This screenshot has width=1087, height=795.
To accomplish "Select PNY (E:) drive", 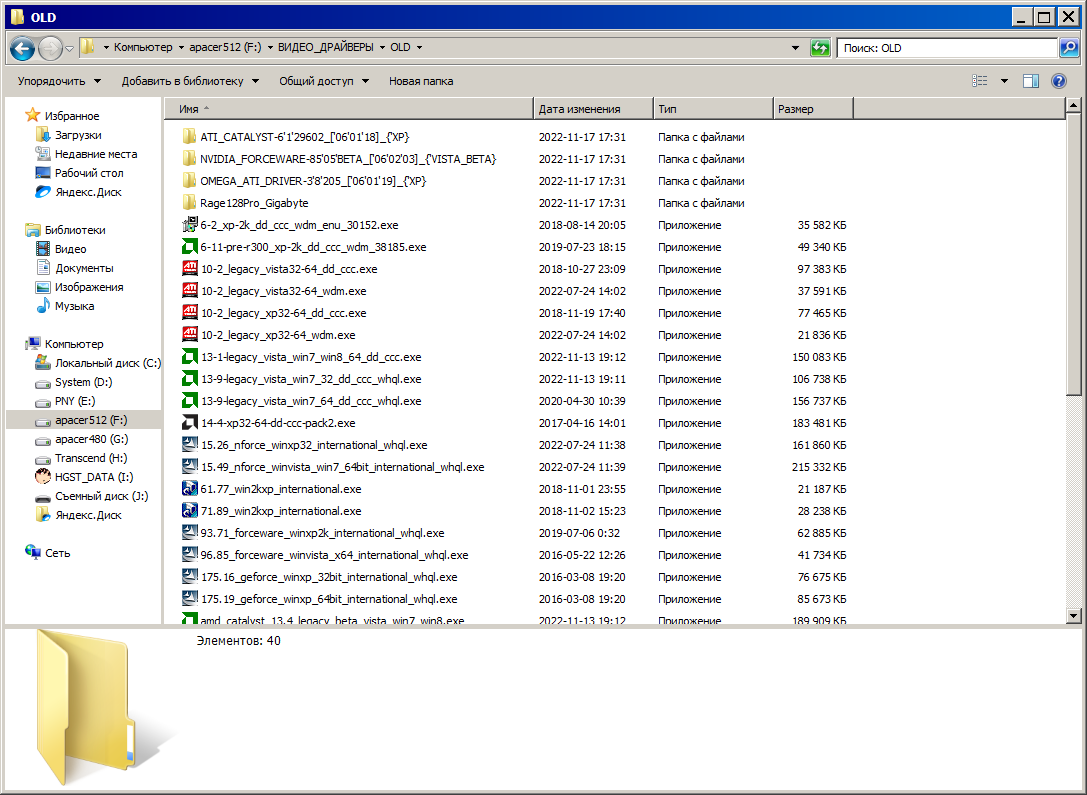I will pyautogui.click(x=75, y=401).
